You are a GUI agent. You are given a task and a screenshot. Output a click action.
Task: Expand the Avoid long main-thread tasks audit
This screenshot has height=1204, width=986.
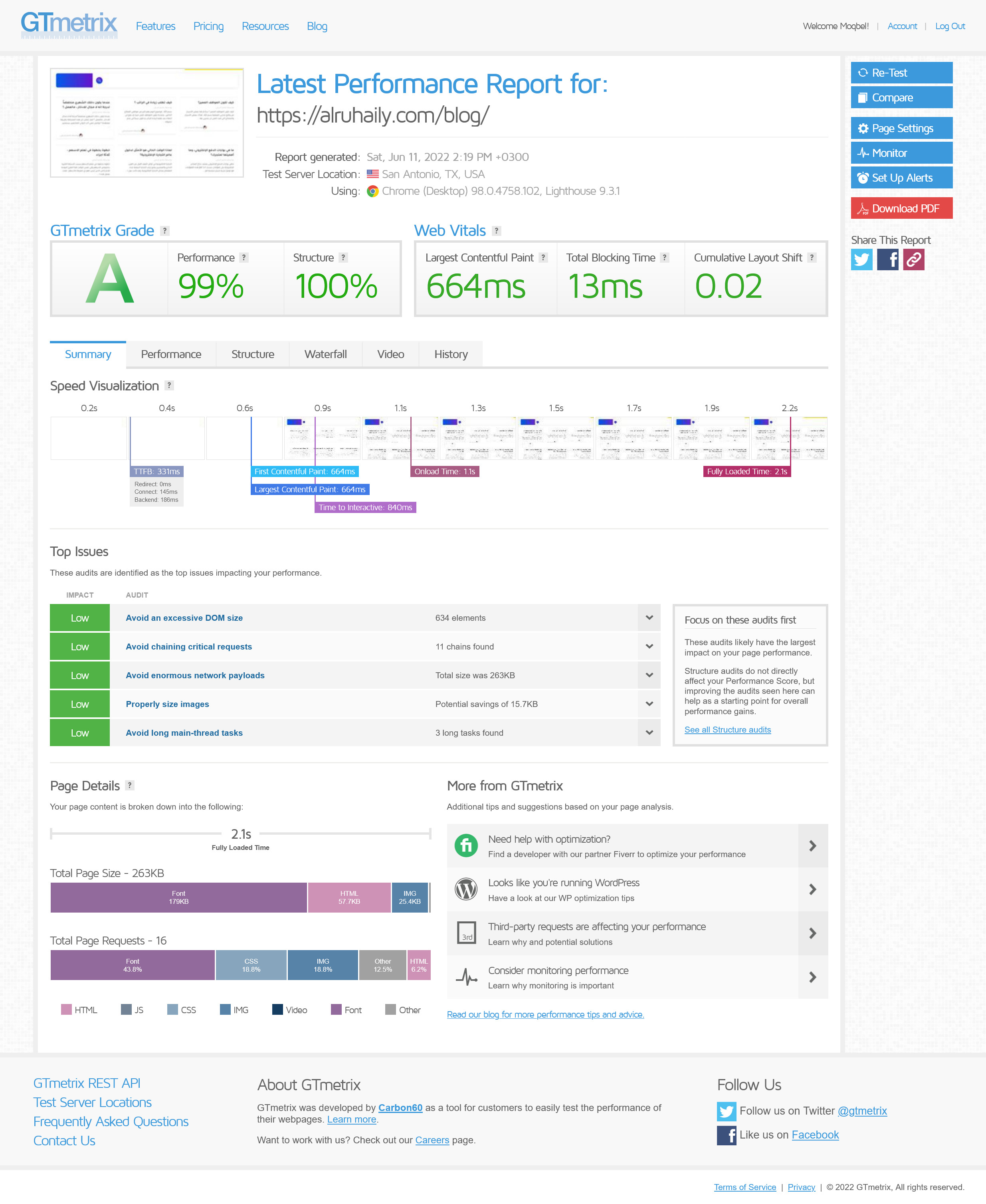(649, 733)
